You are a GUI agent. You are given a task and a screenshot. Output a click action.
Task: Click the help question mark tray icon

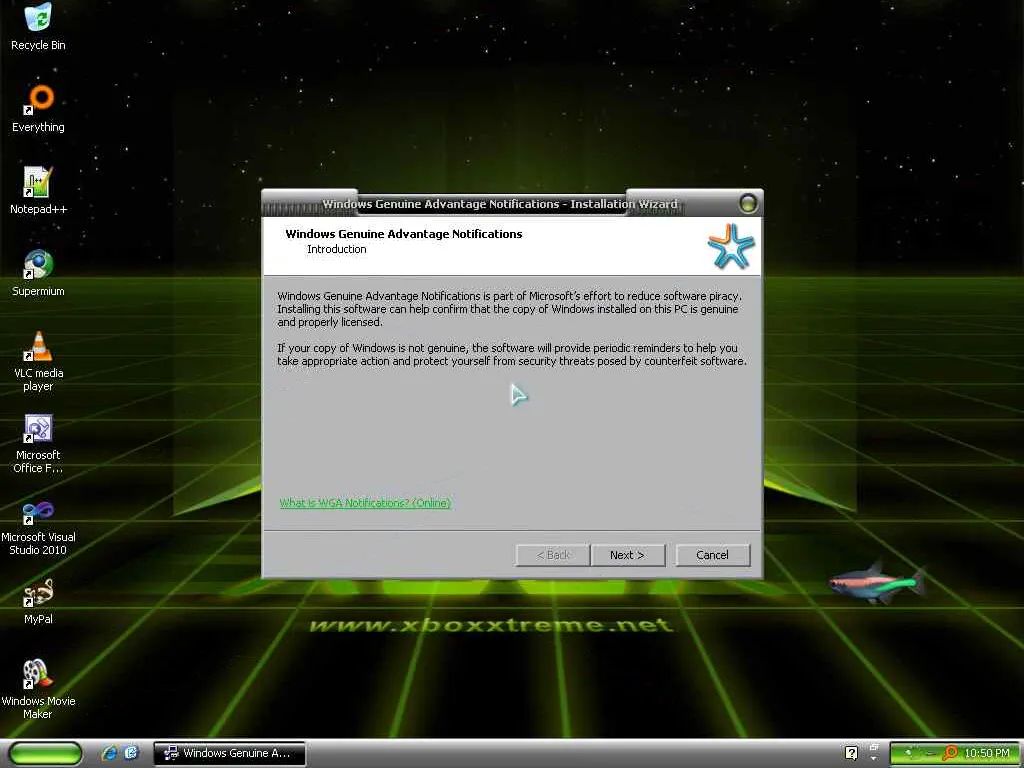852,753
